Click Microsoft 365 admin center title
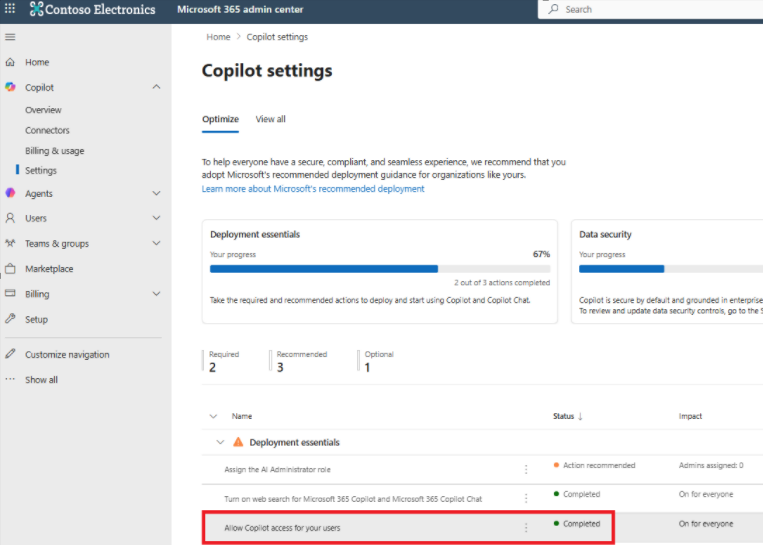This screenshot has height=545, width=763. [240, 9]
